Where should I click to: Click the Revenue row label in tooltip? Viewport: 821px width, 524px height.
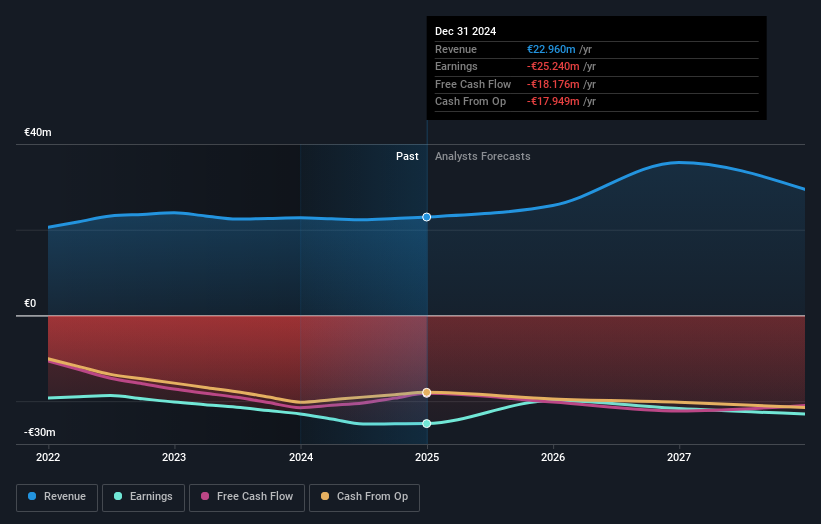(x=456, y=49)
